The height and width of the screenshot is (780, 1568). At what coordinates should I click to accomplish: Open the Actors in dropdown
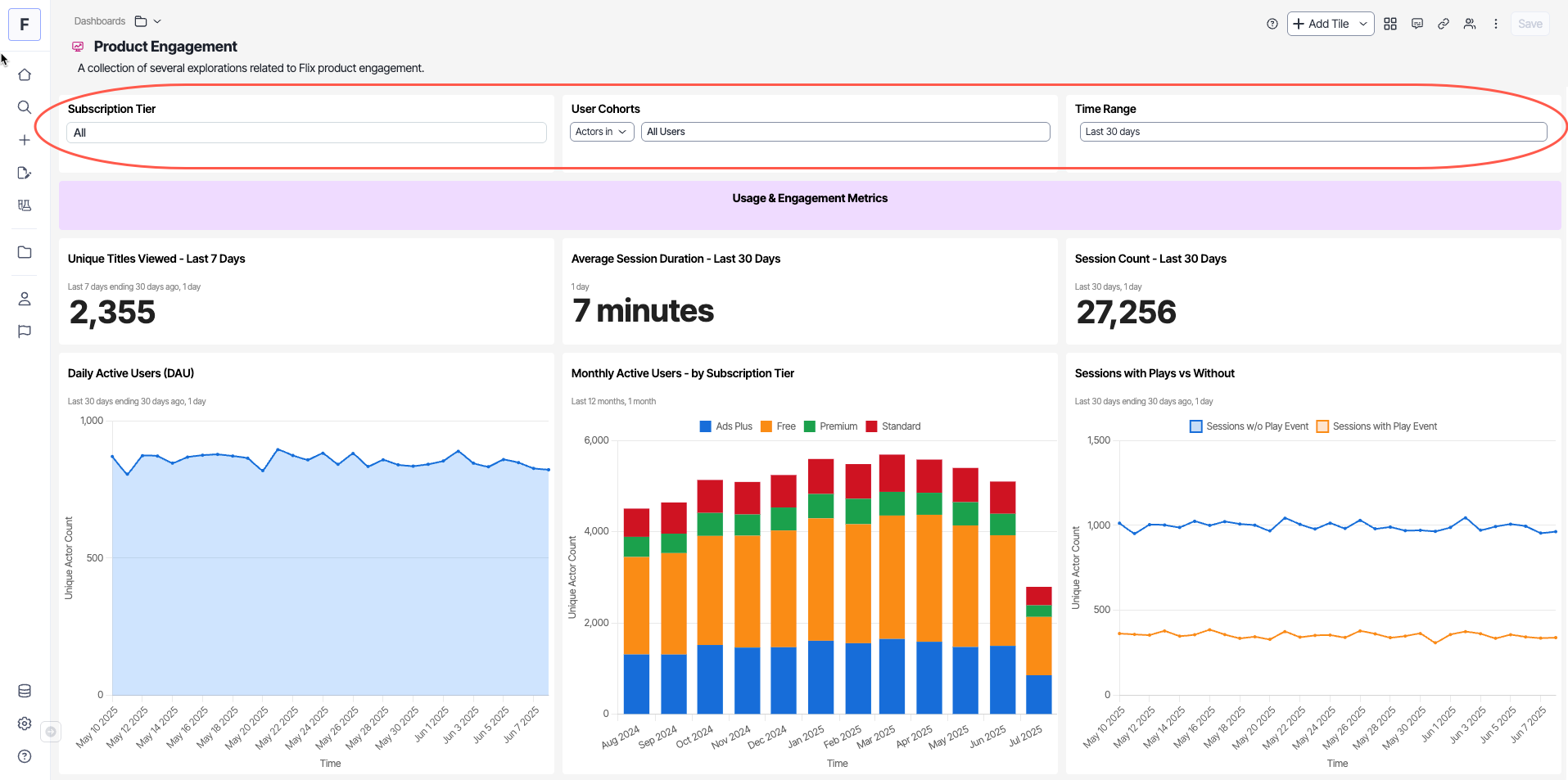pos(601,132)
